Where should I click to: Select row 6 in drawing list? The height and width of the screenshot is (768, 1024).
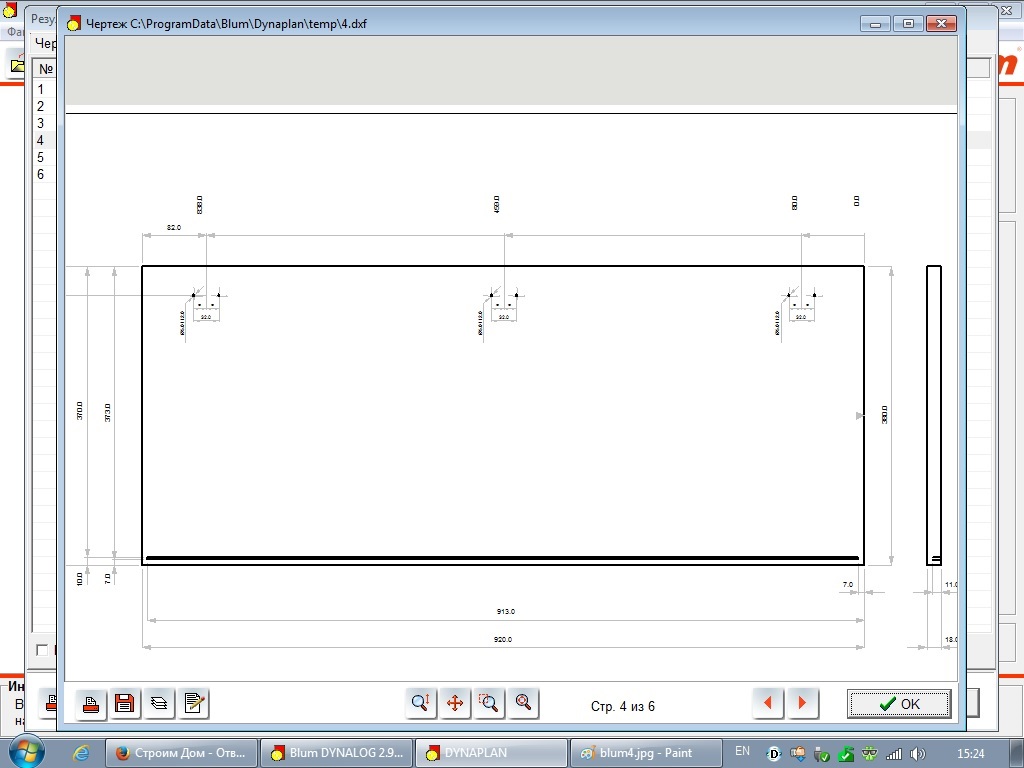point(44,174)
